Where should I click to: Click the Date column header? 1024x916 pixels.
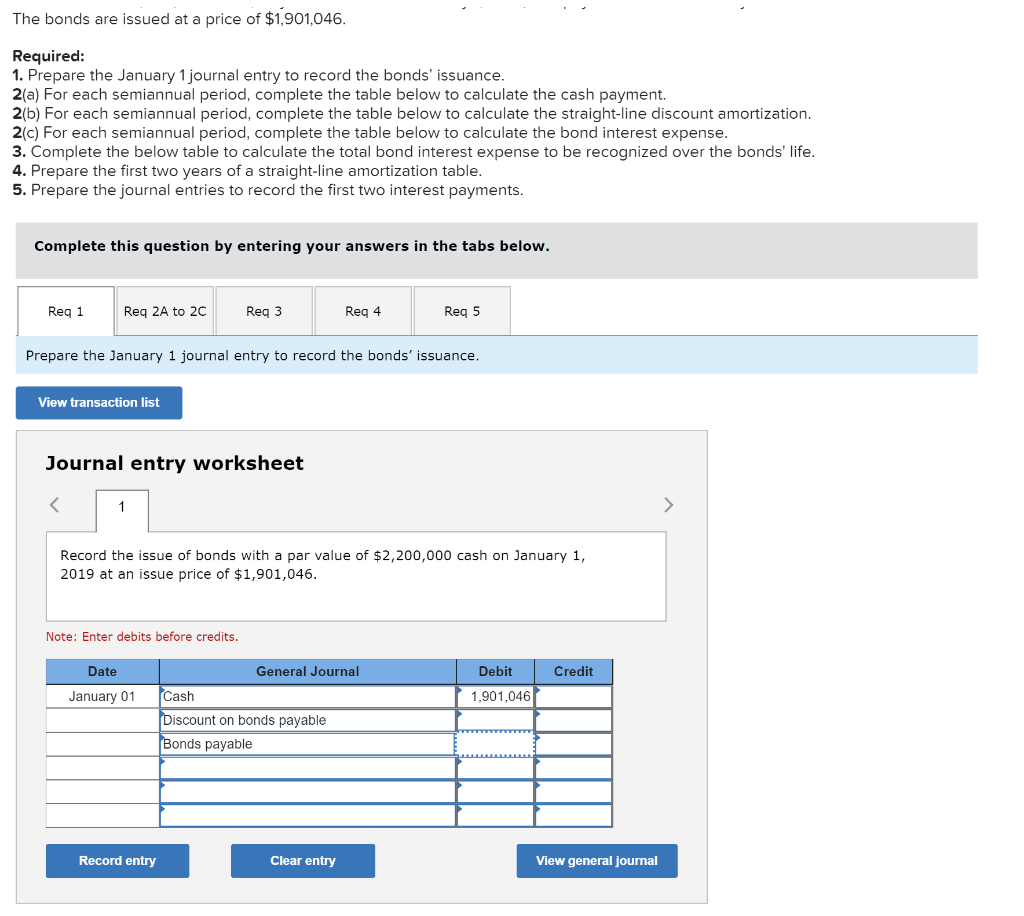coord(103,672)
